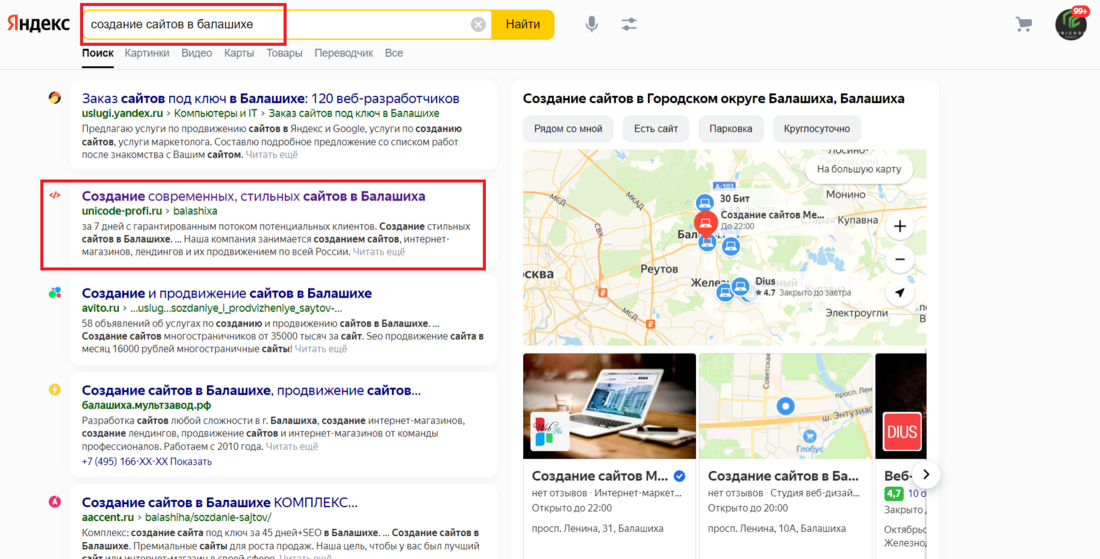Click the aaccent.ru domain link
The width and height of the screenshot is (1100, 559).
click(x=107, y=518)
